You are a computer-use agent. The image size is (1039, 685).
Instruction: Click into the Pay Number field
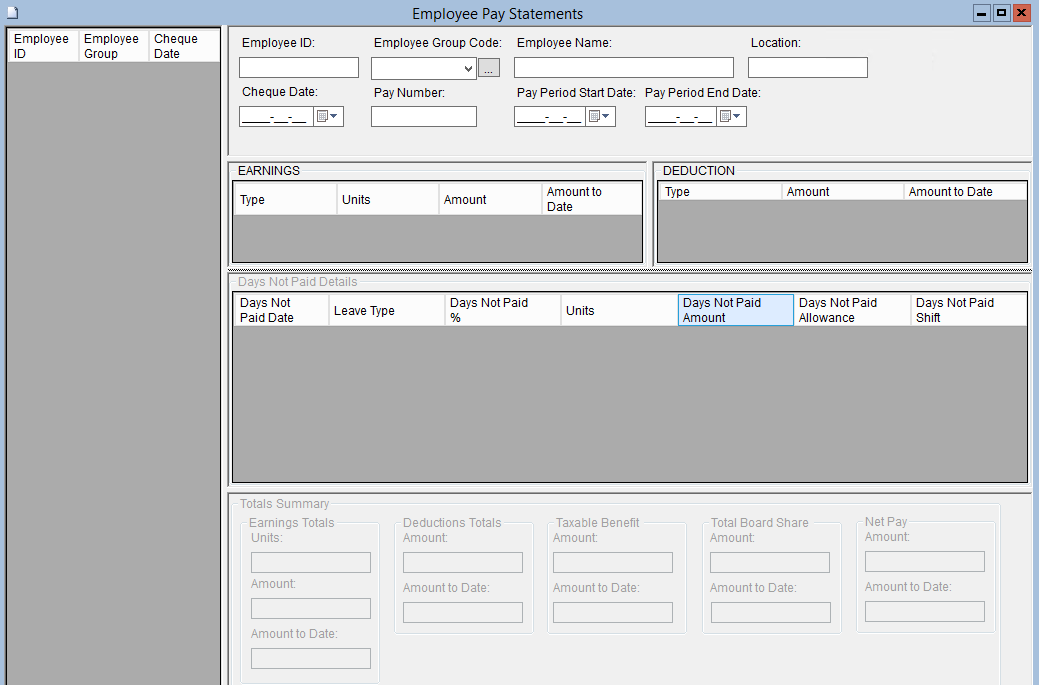[423, 117]
